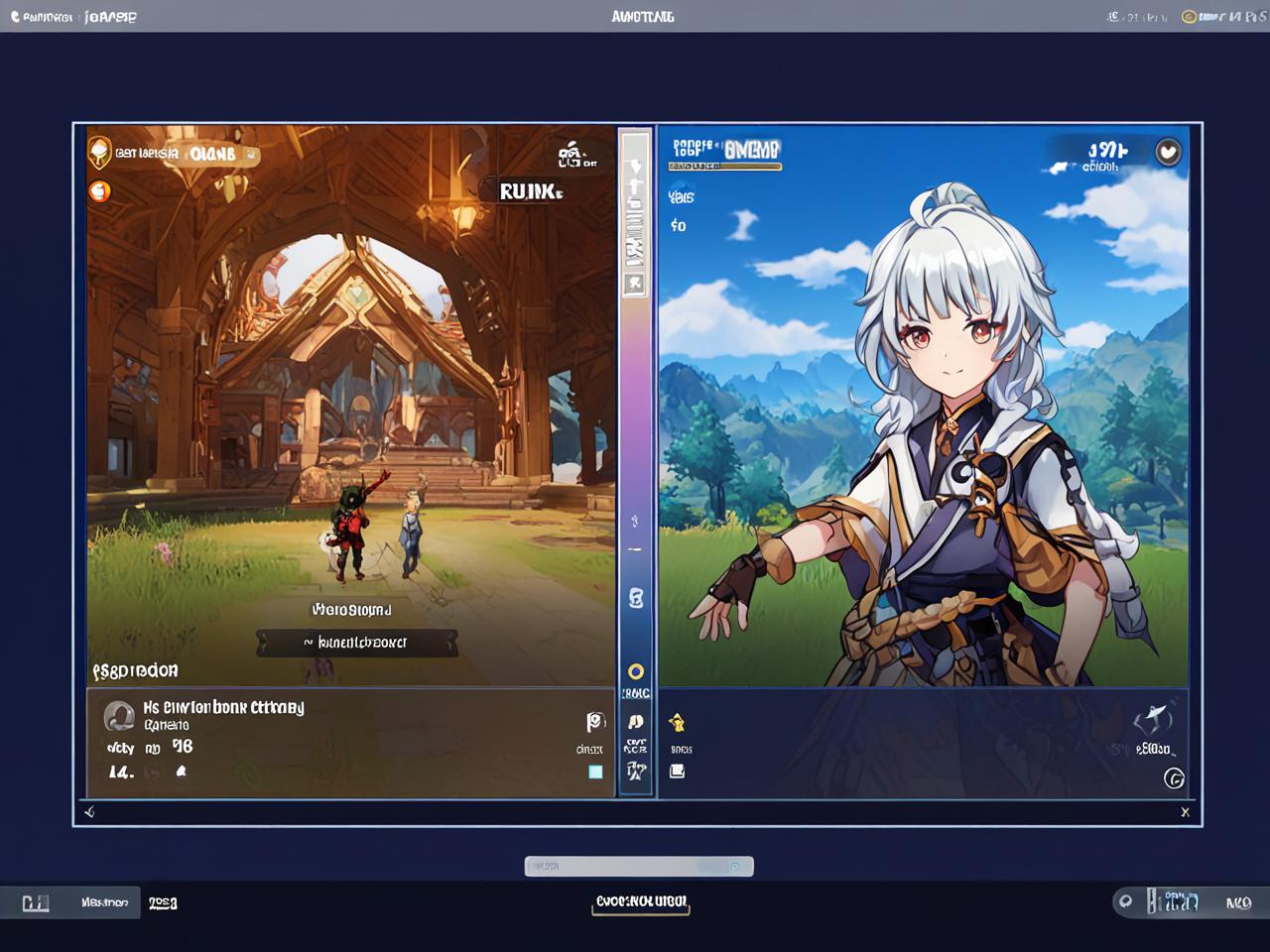This screenshot has width=1270, height=952.
Task: Click the small figure icon mid center strip
Action: point(635,520)
